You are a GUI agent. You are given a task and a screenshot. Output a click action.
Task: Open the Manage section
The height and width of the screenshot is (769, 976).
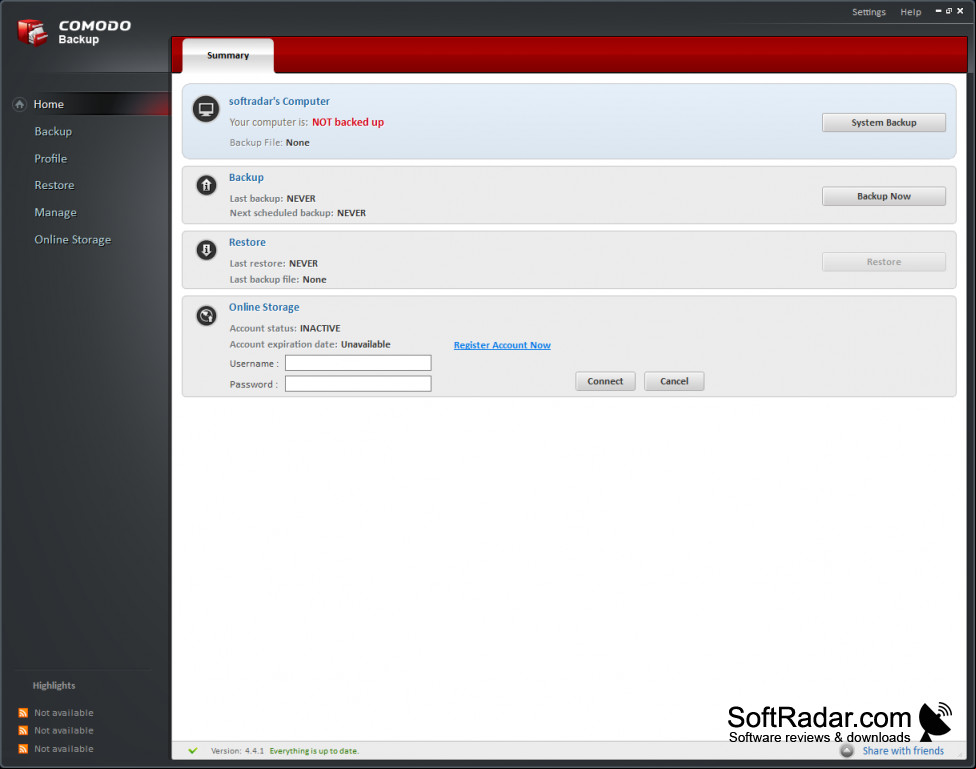55,212
